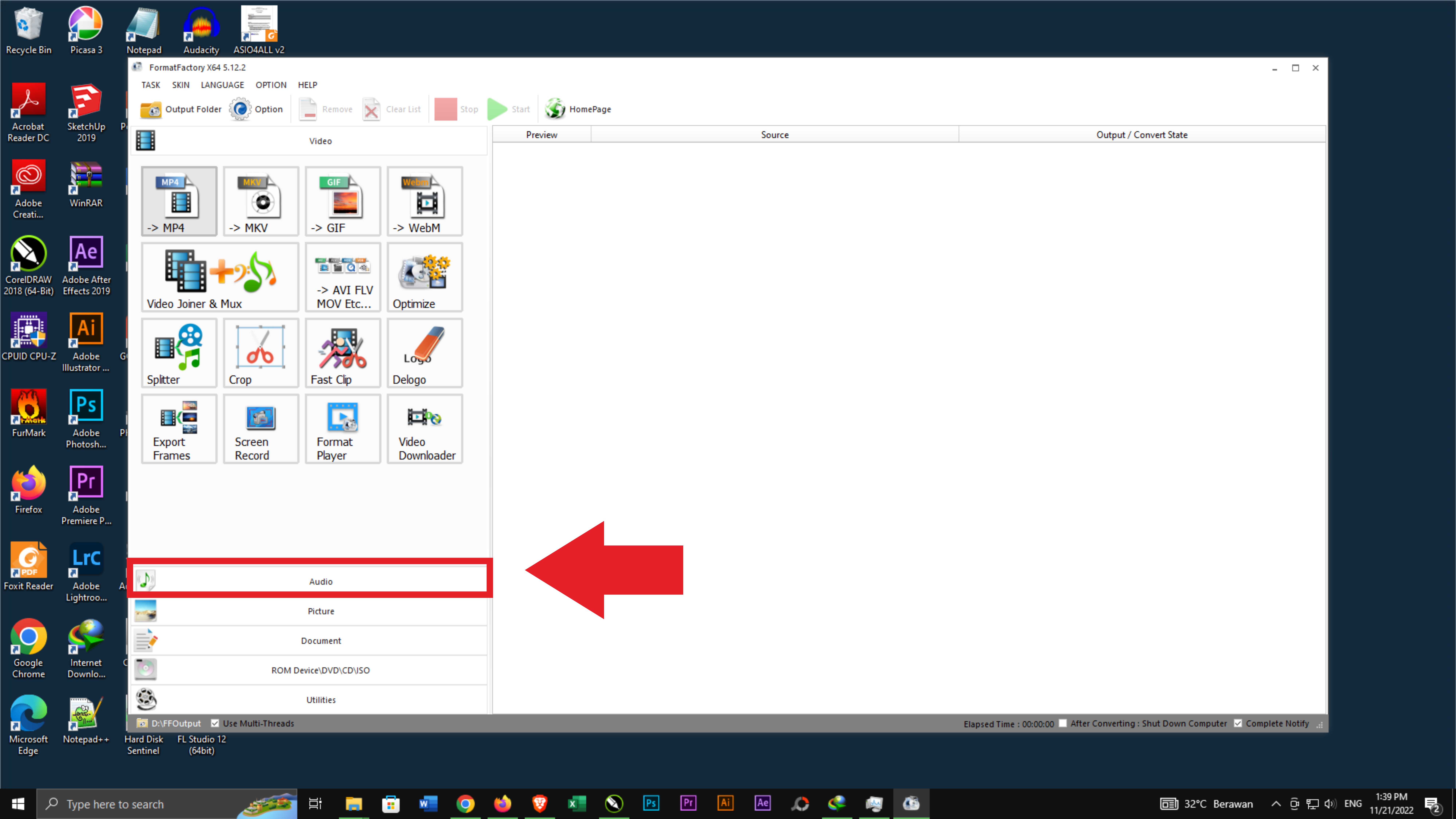Viewport: 1456px width, 819px height.
Task: Select the -> MP4 video converter
Action: pos(179,201)
